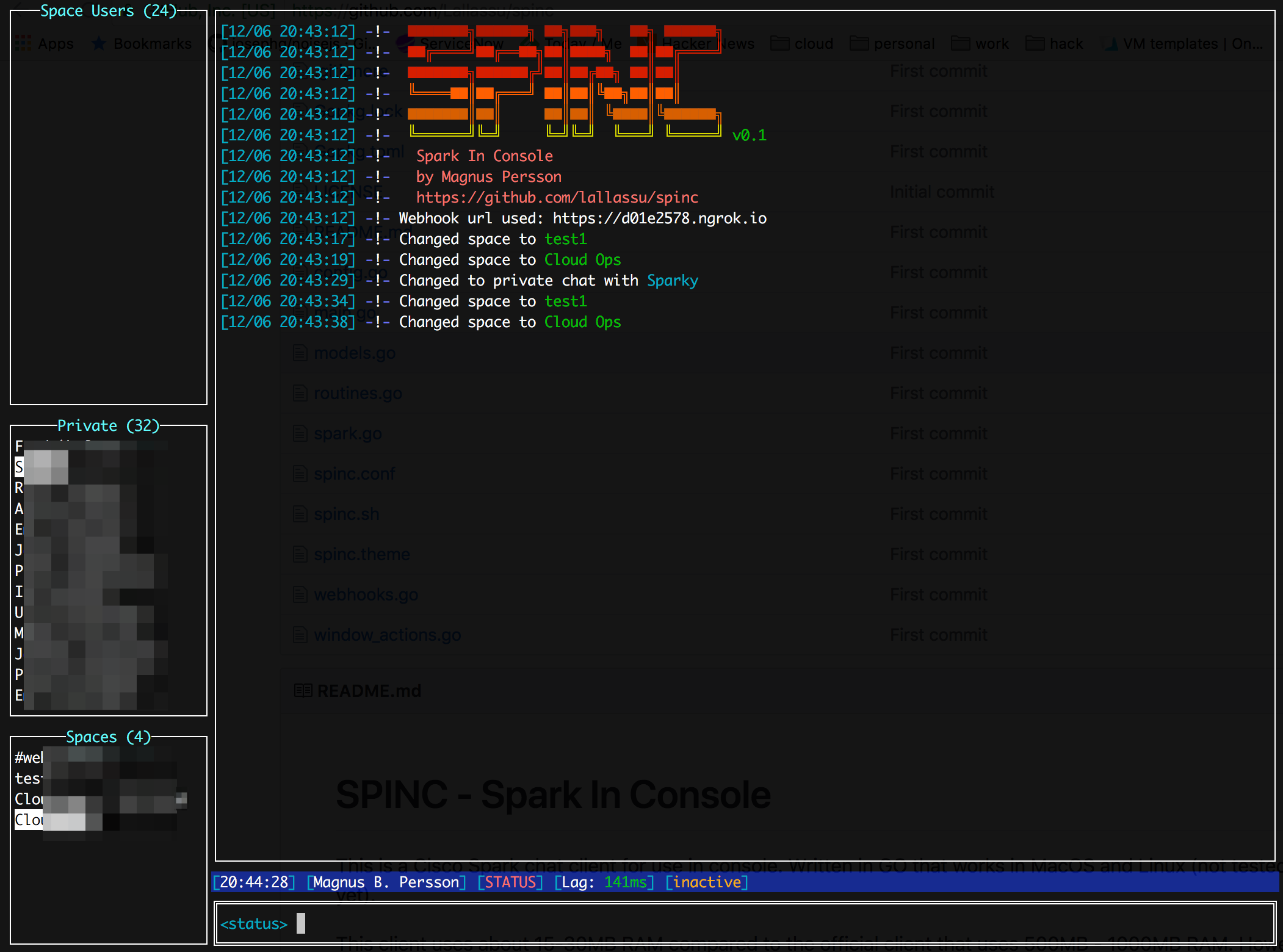Click the [STATUS] indicator in status bar
This screenshot has height=952, width=1283.
coord(510,882)
